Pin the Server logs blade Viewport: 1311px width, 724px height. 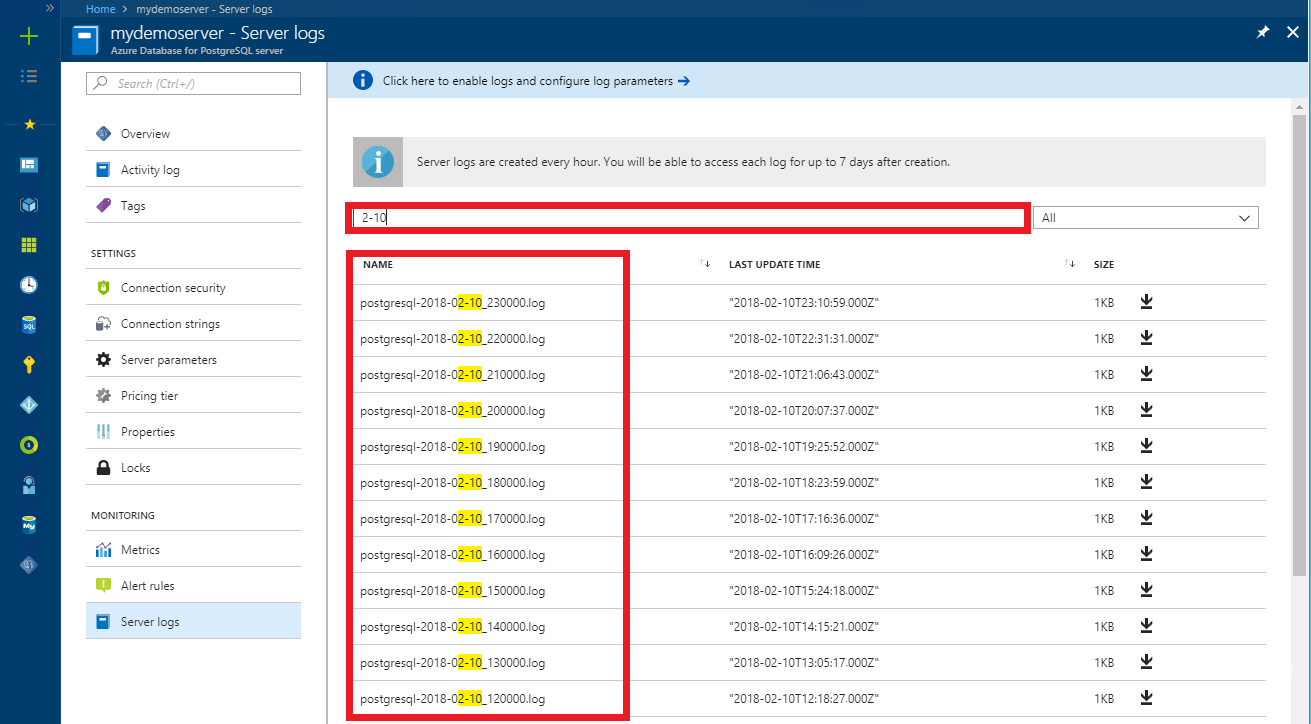pos(1263,33)
